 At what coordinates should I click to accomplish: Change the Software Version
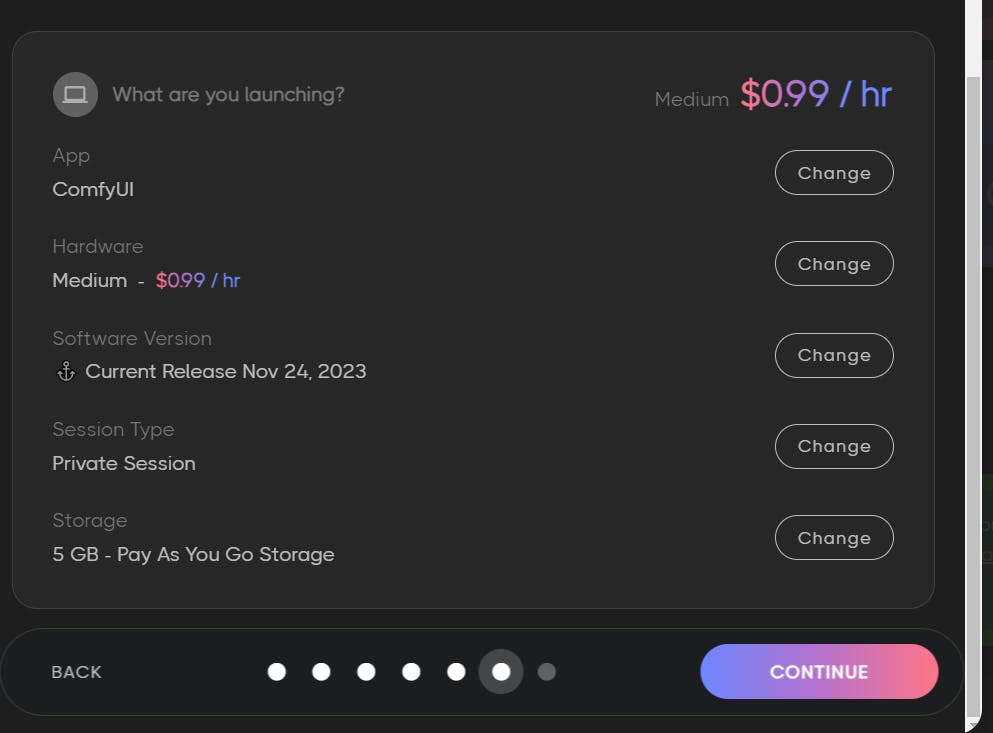833,355
